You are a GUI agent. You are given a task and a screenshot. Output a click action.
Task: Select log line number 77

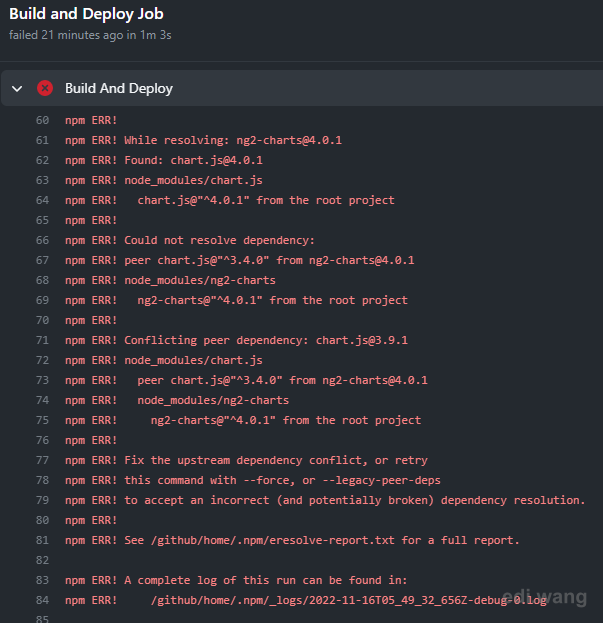[x=43, y=460]
